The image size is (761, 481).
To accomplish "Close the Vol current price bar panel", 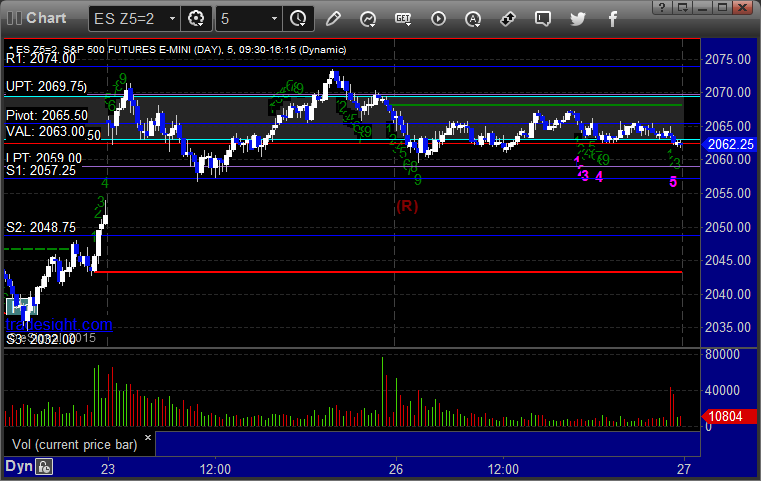I will (148, 437).
